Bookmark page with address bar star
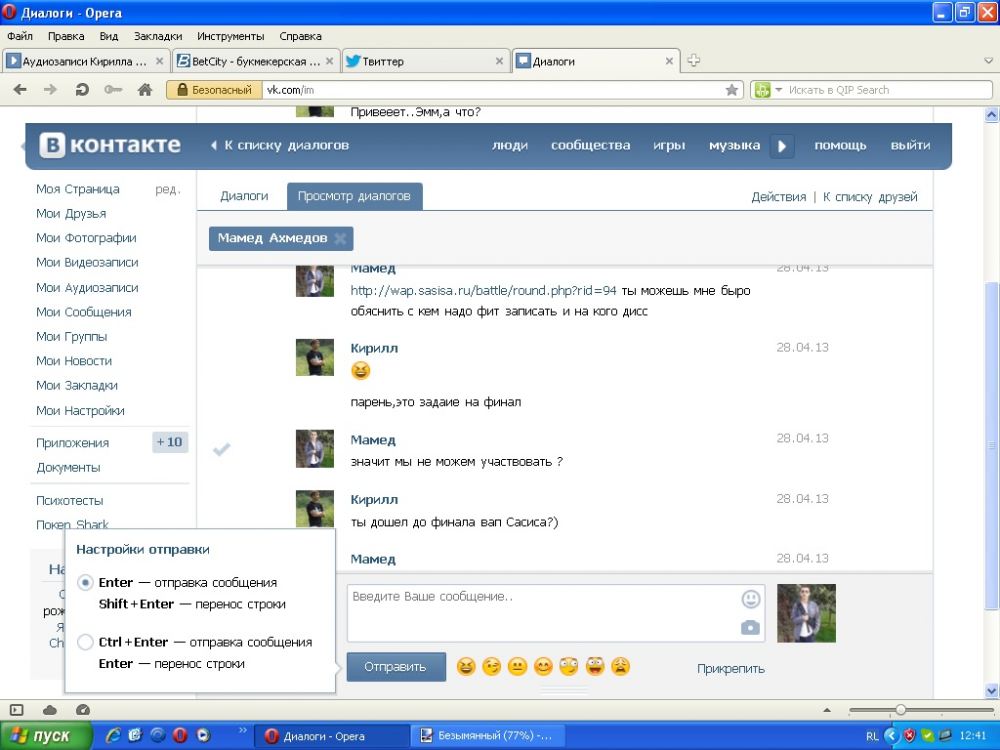Image resolution: width=1000 pixels, height=750 pixels. click(x=732, y=90)
